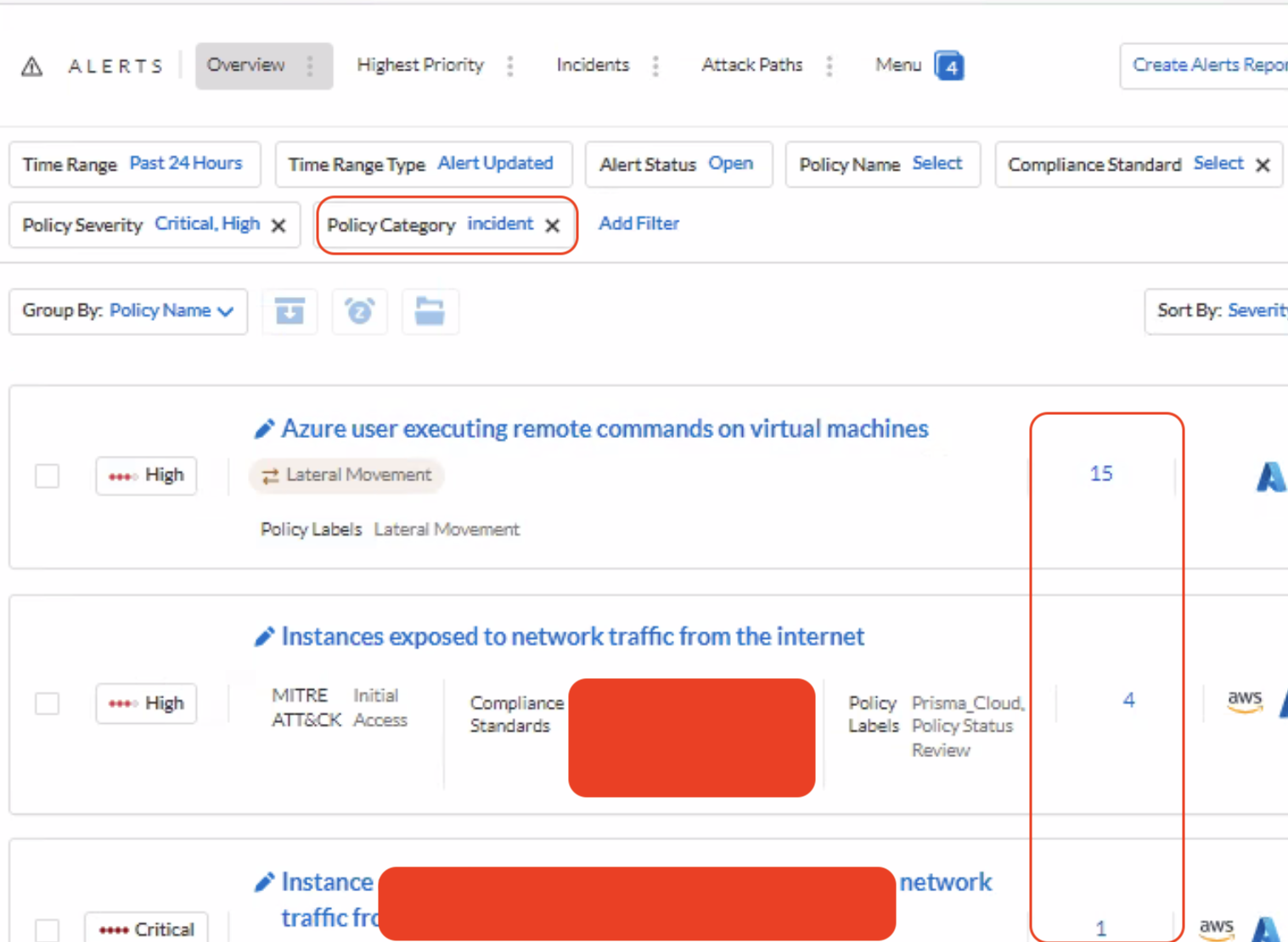Remove the Policy Category incident filter
1288x942 pixels.
(553, 226)
